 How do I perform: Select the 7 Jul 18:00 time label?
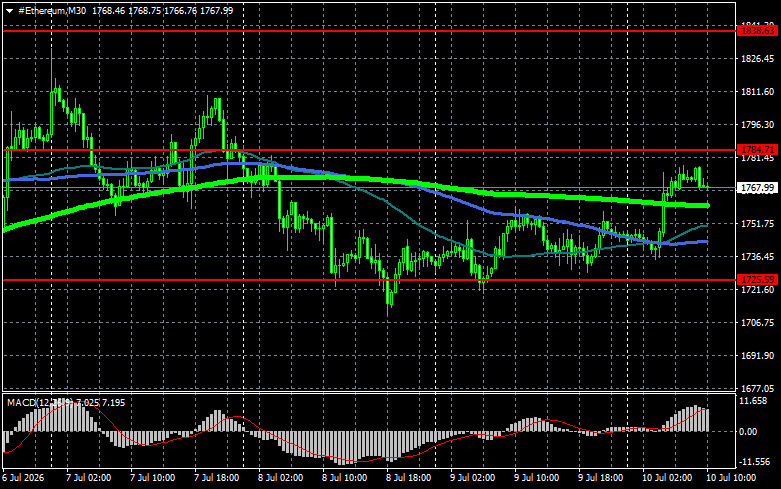(217, 478)
